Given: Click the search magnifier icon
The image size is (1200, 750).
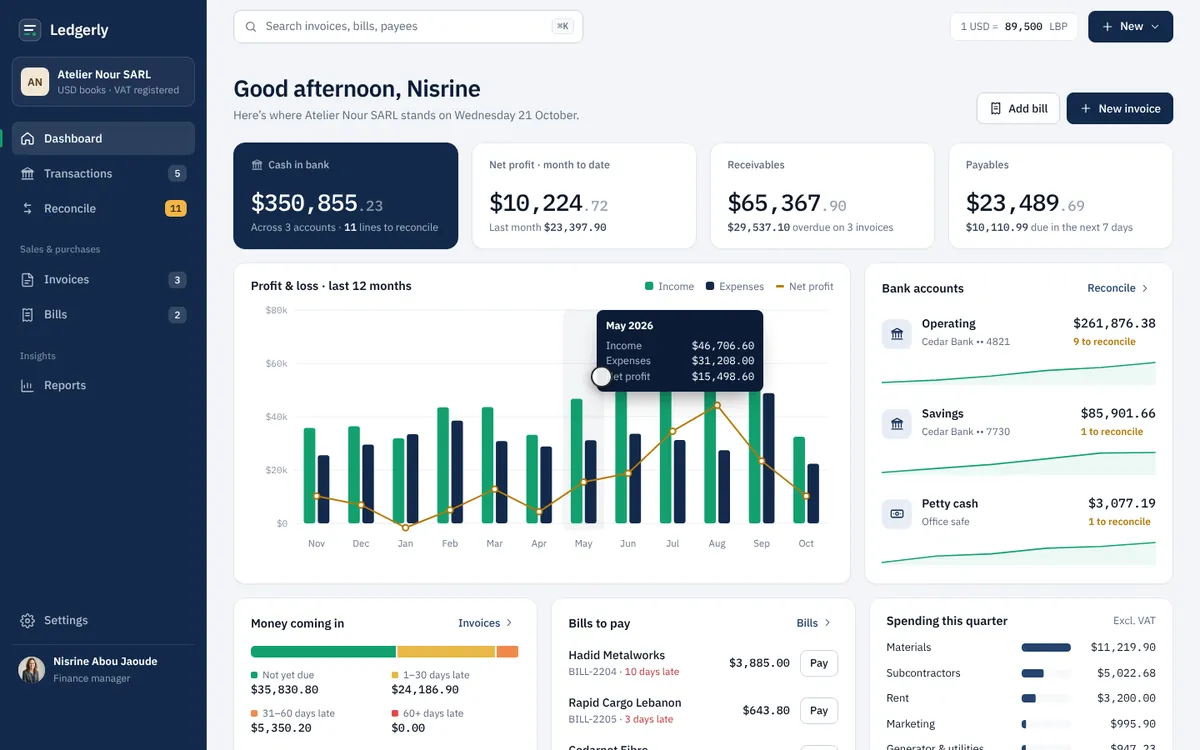Looking at the screenshot, I should 251,27.
